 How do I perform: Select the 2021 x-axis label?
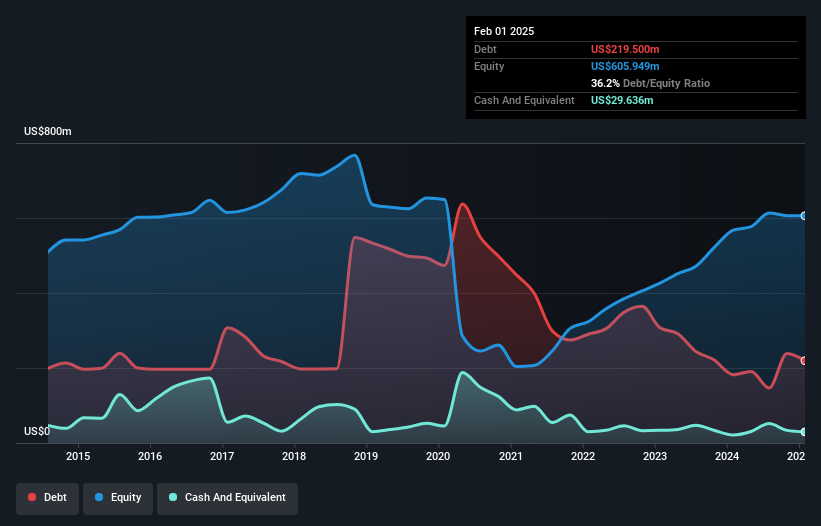coord(511,456)
